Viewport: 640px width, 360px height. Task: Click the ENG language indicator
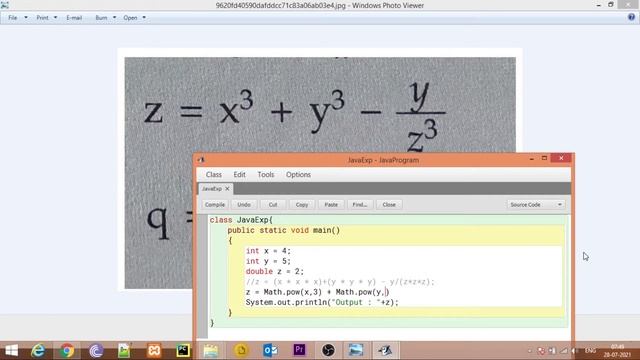(x=590, y=351)
